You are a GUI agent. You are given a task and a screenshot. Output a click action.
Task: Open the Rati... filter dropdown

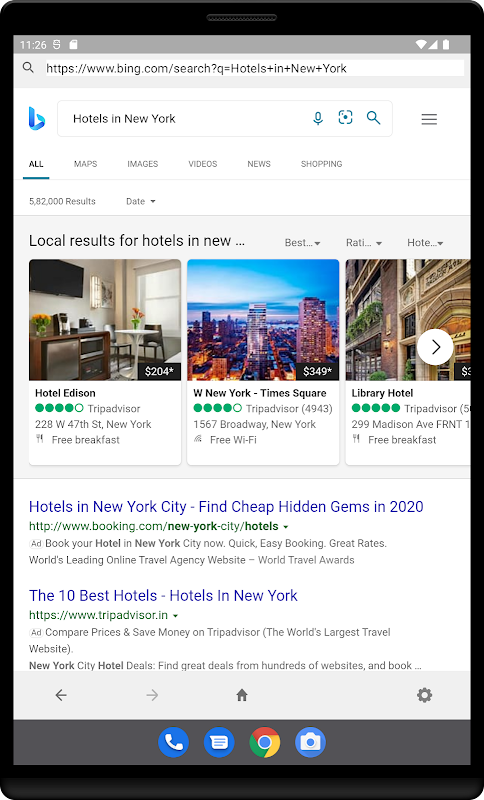click(364, 243)
